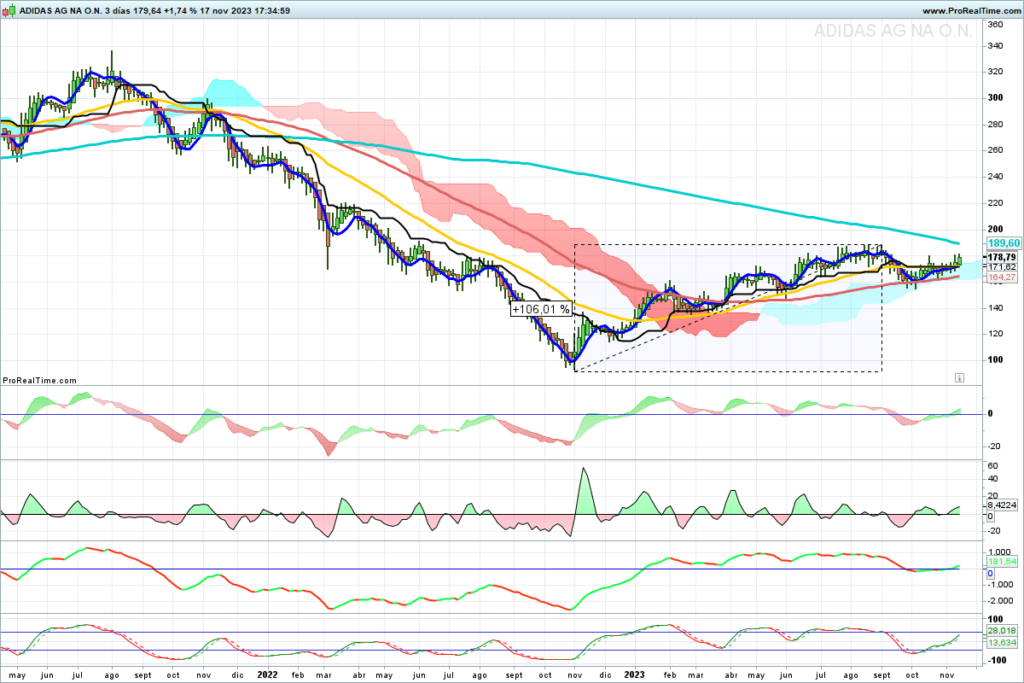Click the red 164,27 price label
Screen dimensions: 1024x683
coord(1002,278)
